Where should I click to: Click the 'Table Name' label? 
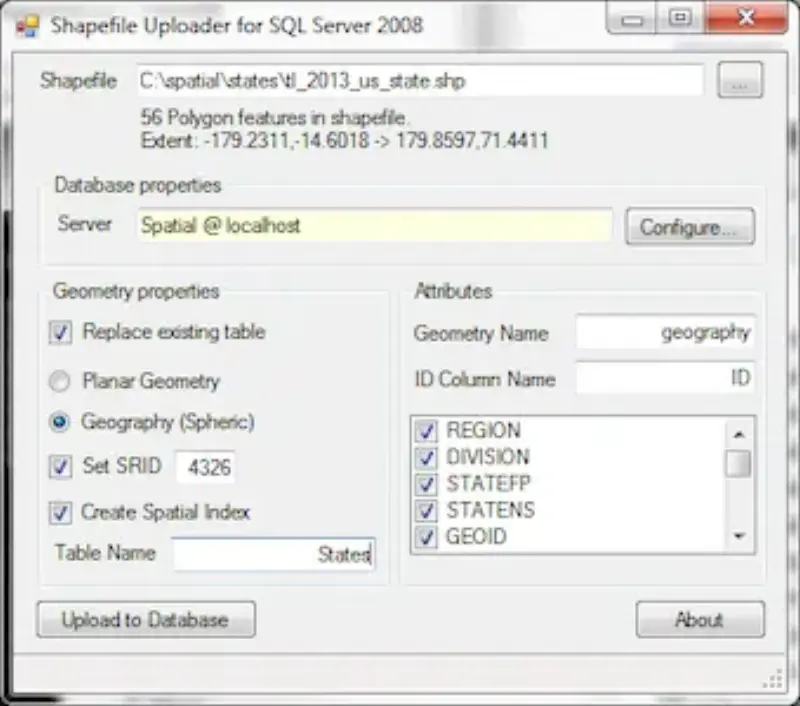pyautogui.click(x=105, y=553)
